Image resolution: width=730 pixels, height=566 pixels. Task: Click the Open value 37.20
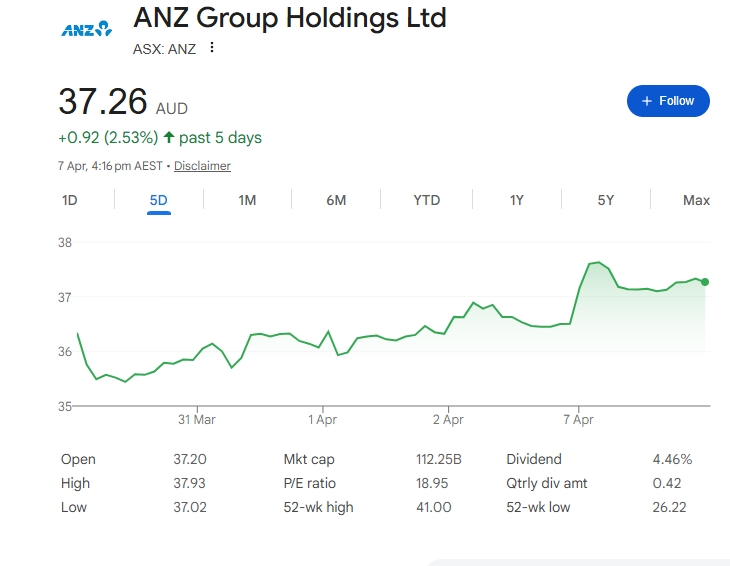[190, 459]
